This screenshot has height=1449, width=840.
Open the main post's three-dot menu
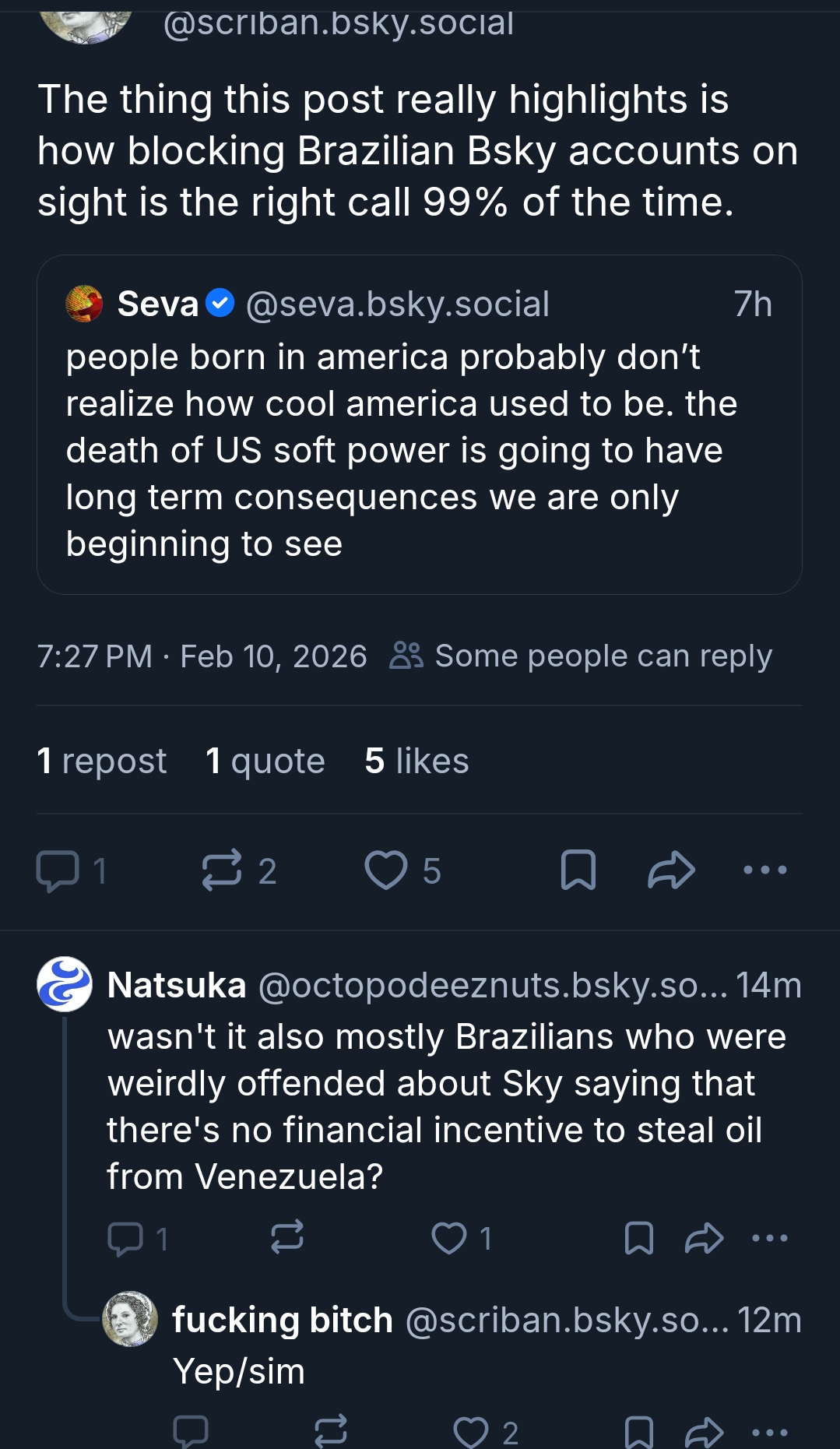764,870
